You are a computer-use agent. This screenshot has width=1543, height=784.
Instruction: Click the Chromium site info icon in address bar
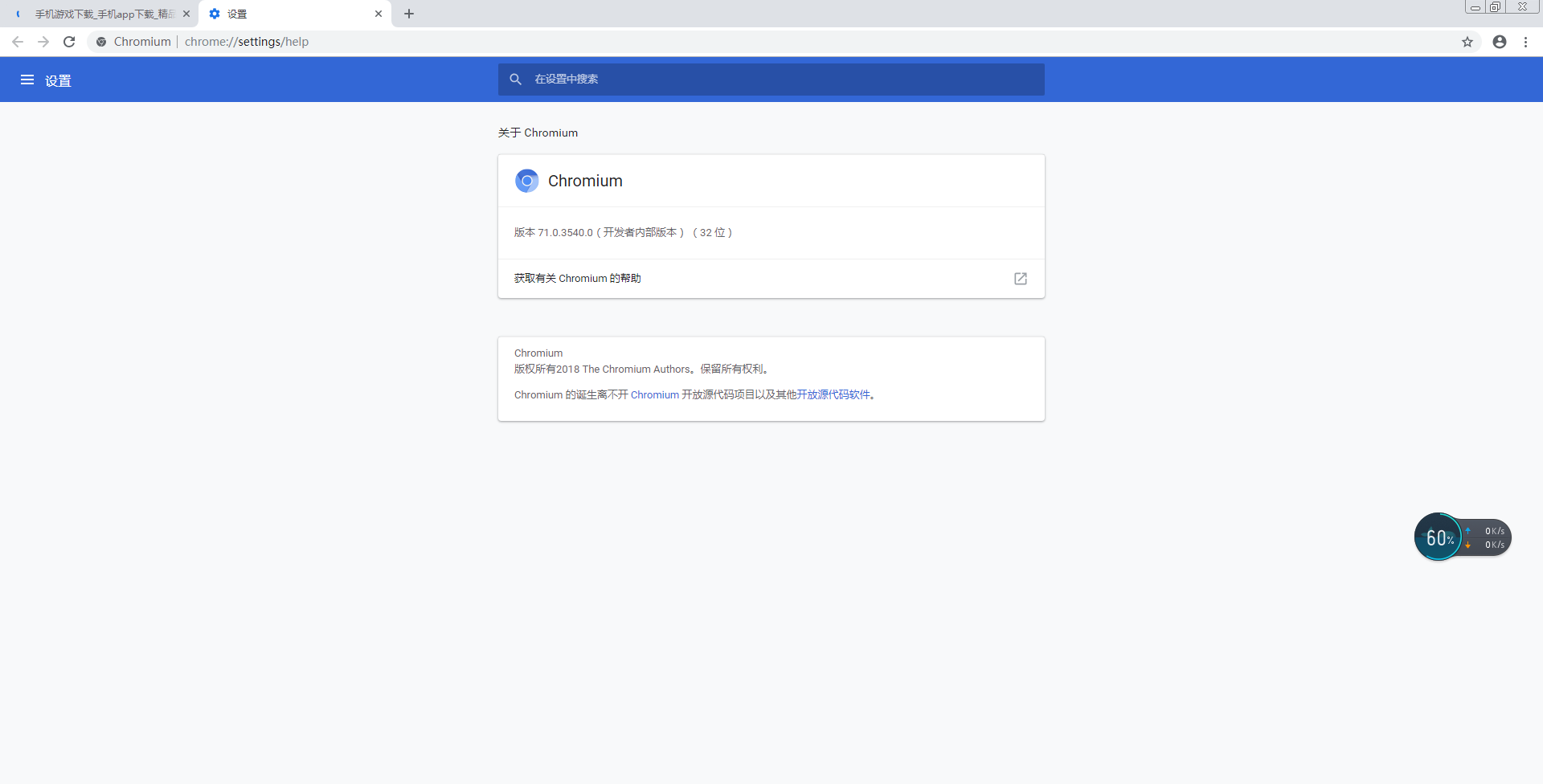pos(101,42)
